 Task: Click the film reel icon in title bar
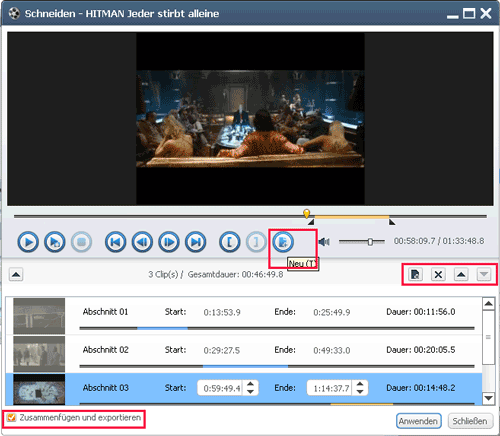[14, 13]
